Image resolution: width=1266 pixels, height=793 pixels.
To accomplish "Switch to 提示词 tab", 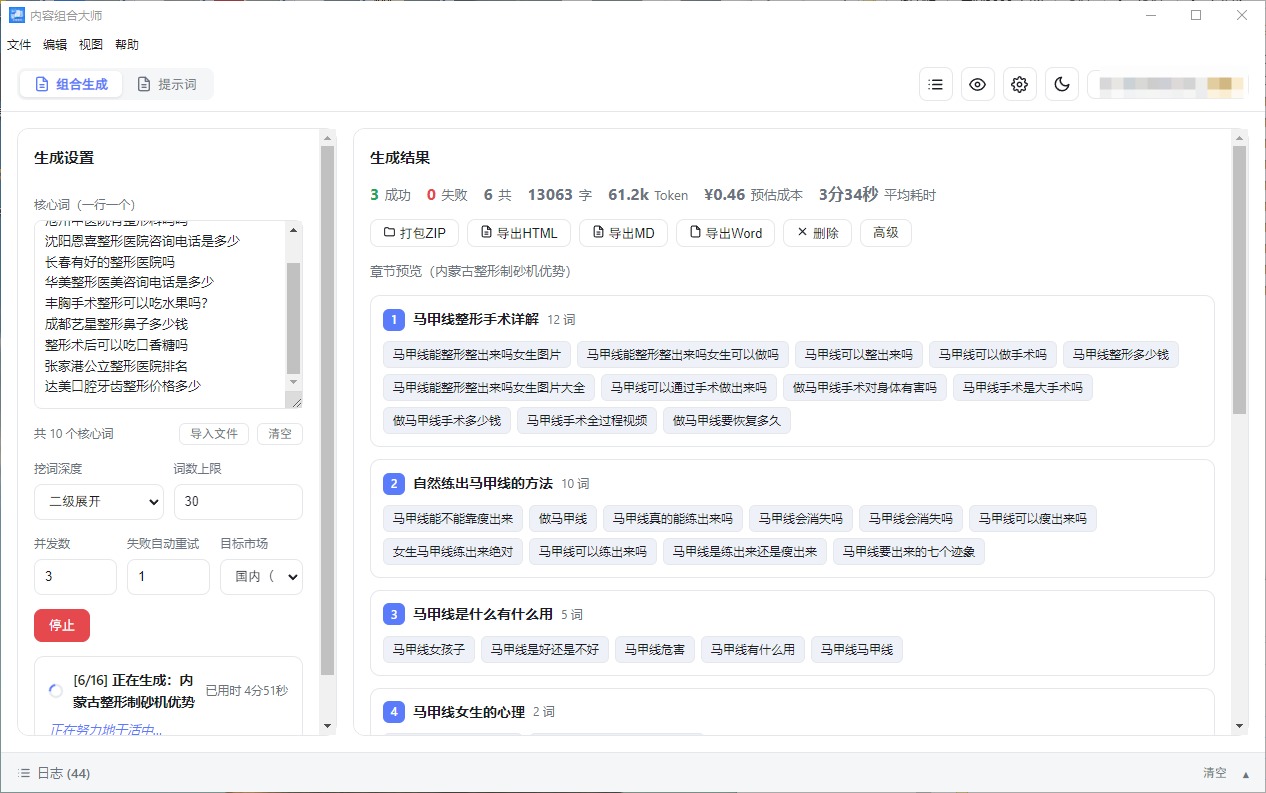I will pos(167,84).
